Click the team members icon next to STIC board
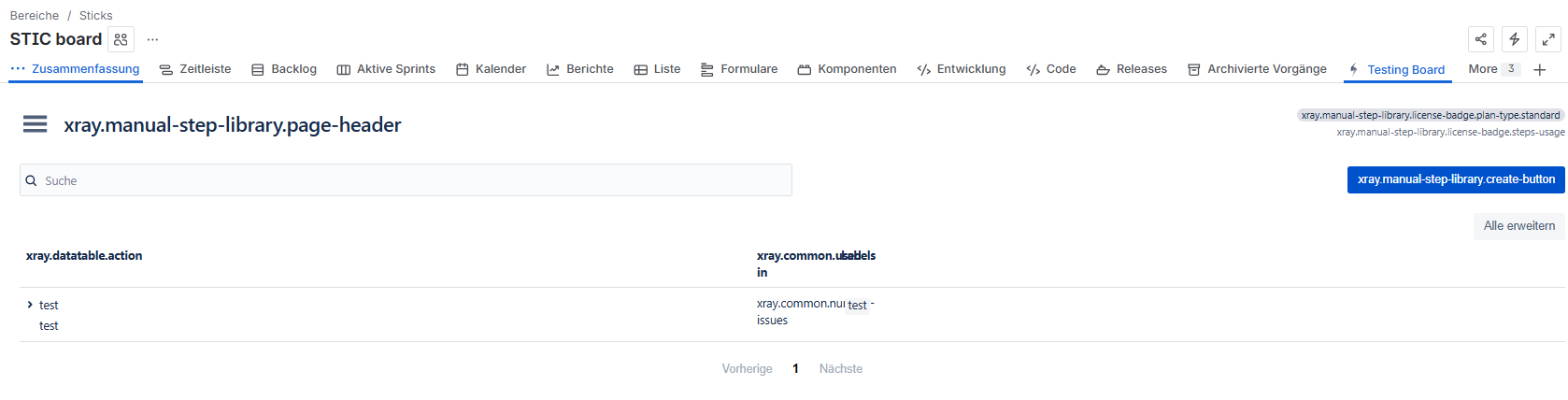Image resolution: width=1568 pixels, height=400 pixels. (x=121, y=39)
